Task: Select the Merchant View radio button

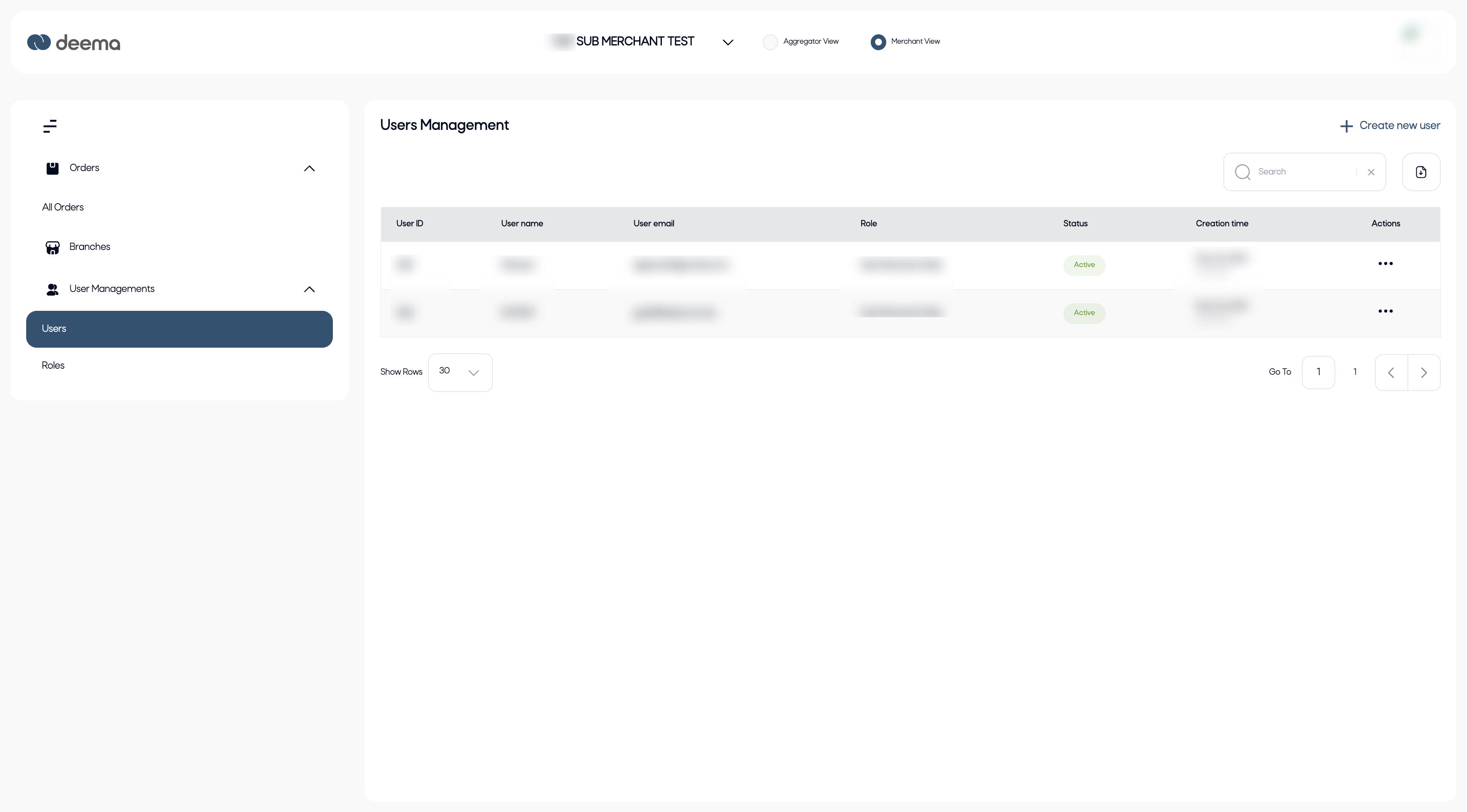Action: click(x=878, y=42)
